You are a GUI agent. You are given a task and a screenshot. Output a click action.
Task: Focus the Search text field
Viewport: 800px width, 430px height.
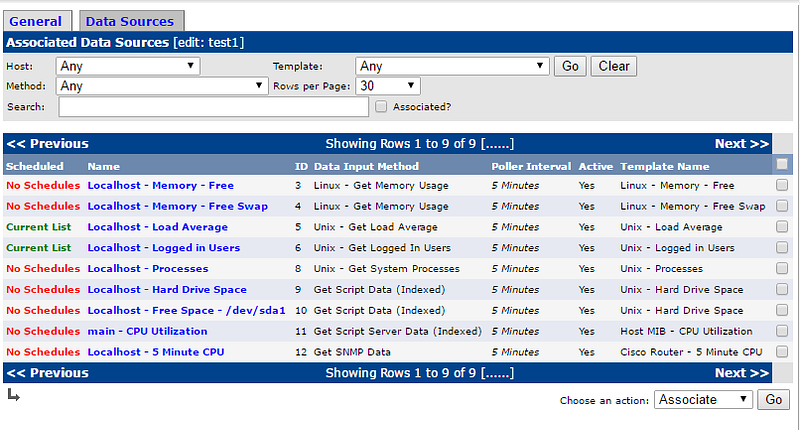click(214, 107)
